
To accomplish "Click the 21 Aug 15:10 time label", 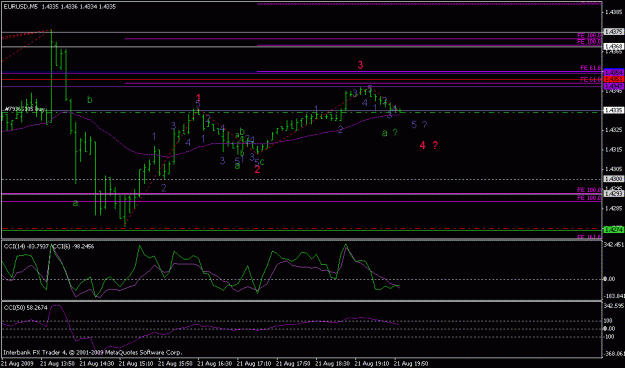I will (136, 364).
